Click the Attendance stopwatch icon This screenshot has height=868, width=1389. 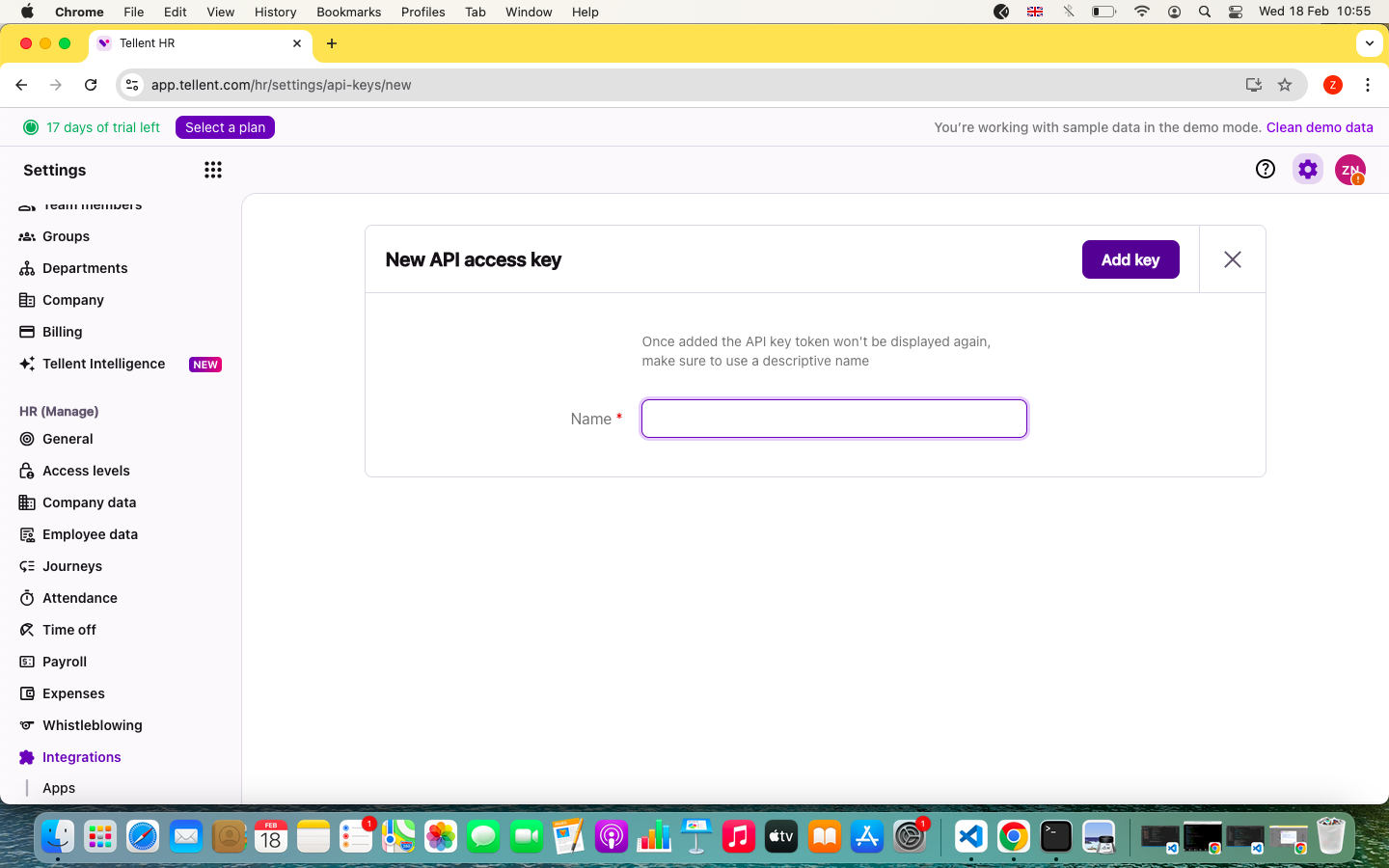tap(27, 598)
